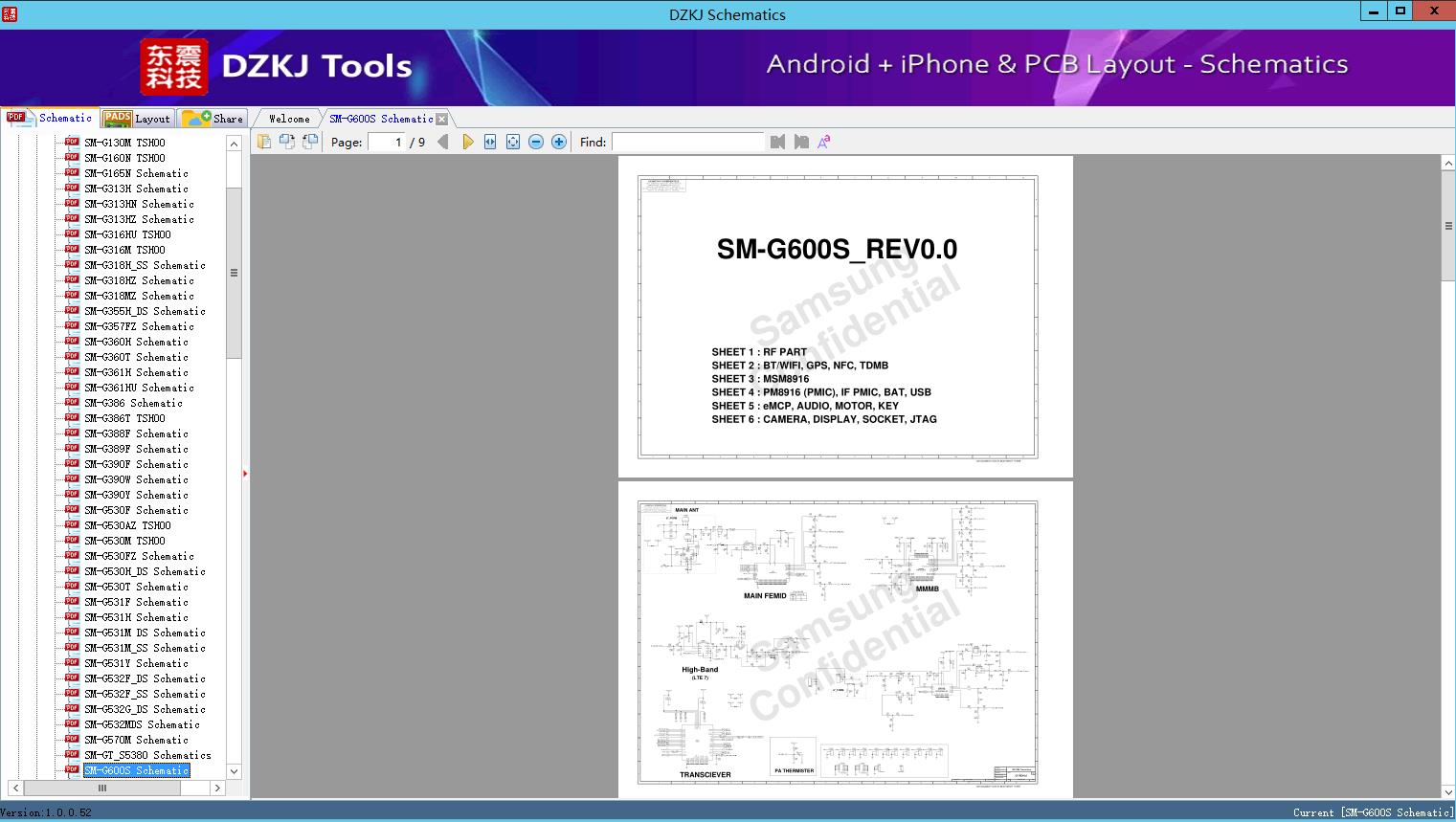Select SM-G388F Schematic entry
The height and width of the screenshot is (822, 1456).
[x=136, y=433]
